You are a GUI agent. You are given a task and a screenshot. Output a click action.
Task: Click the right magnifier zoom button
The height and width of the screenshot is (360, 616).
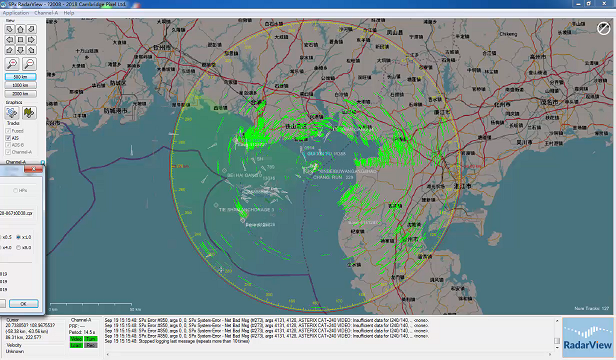(29, 63)
